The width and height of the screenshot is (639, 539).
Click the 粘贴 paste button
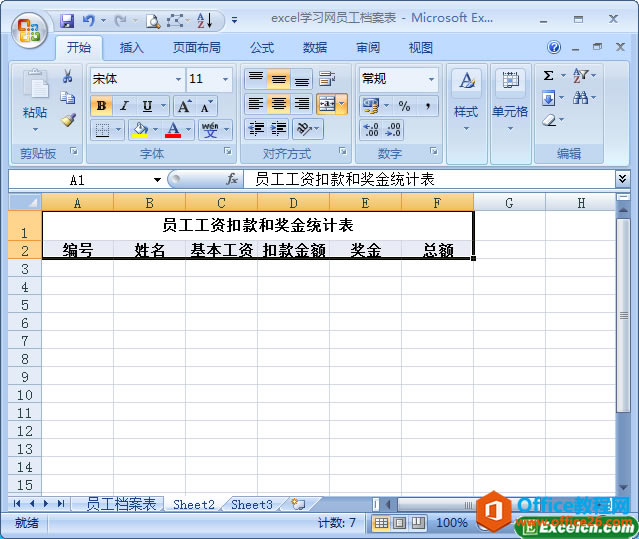pos(35,100)
